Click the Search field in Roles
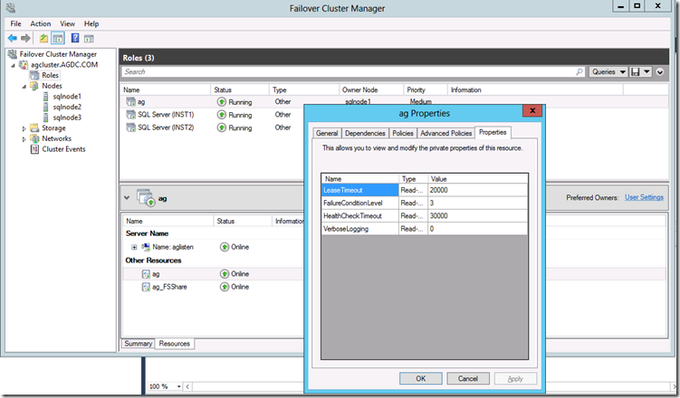 pos(349,72)
